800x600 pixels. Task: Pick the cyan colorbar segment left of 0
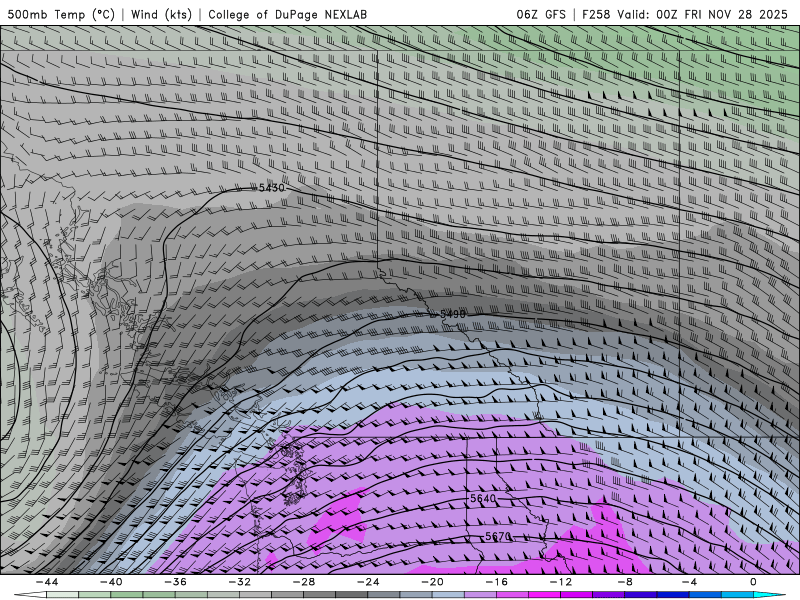tap(738, 595)
